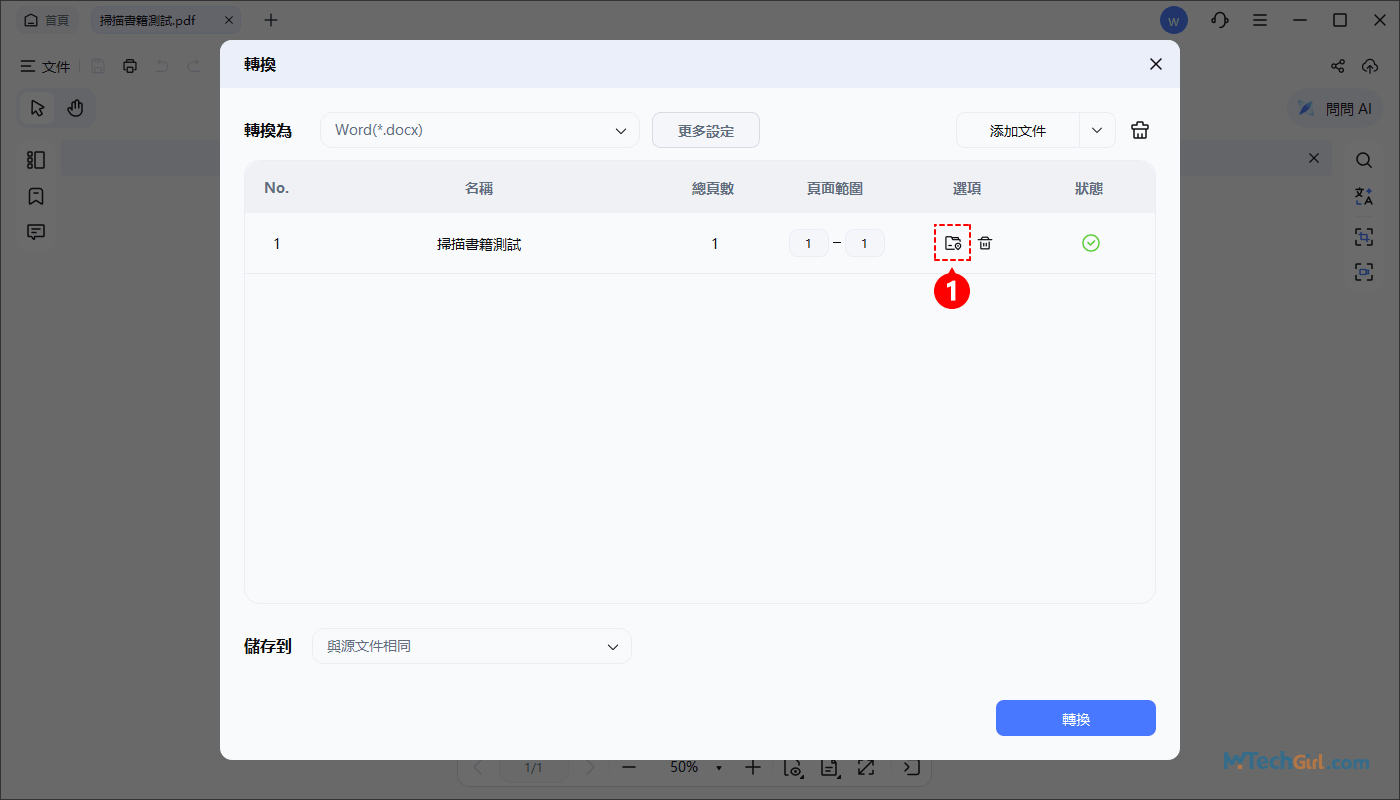Image resolution: width=1400 pixels, height=800 pixels.
Task: Open the page layout icon in bottom bar
Action: [829, 768]
